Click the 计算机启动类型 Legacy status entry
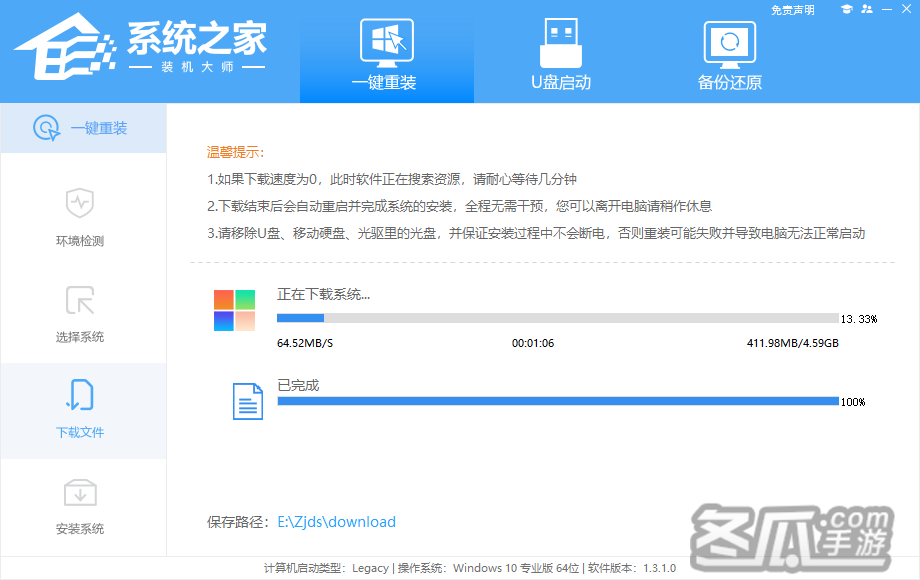Image resolution: width=920 pixels, height=580 pixels. (326, 568)
